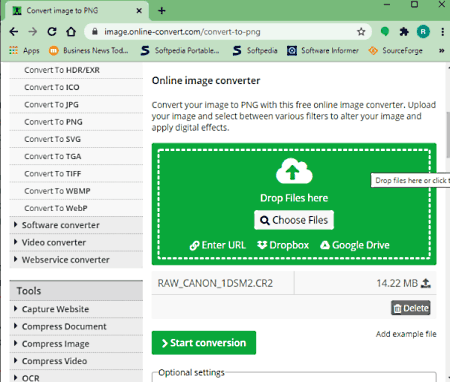Select Convert To WebP

click(56, 208)
